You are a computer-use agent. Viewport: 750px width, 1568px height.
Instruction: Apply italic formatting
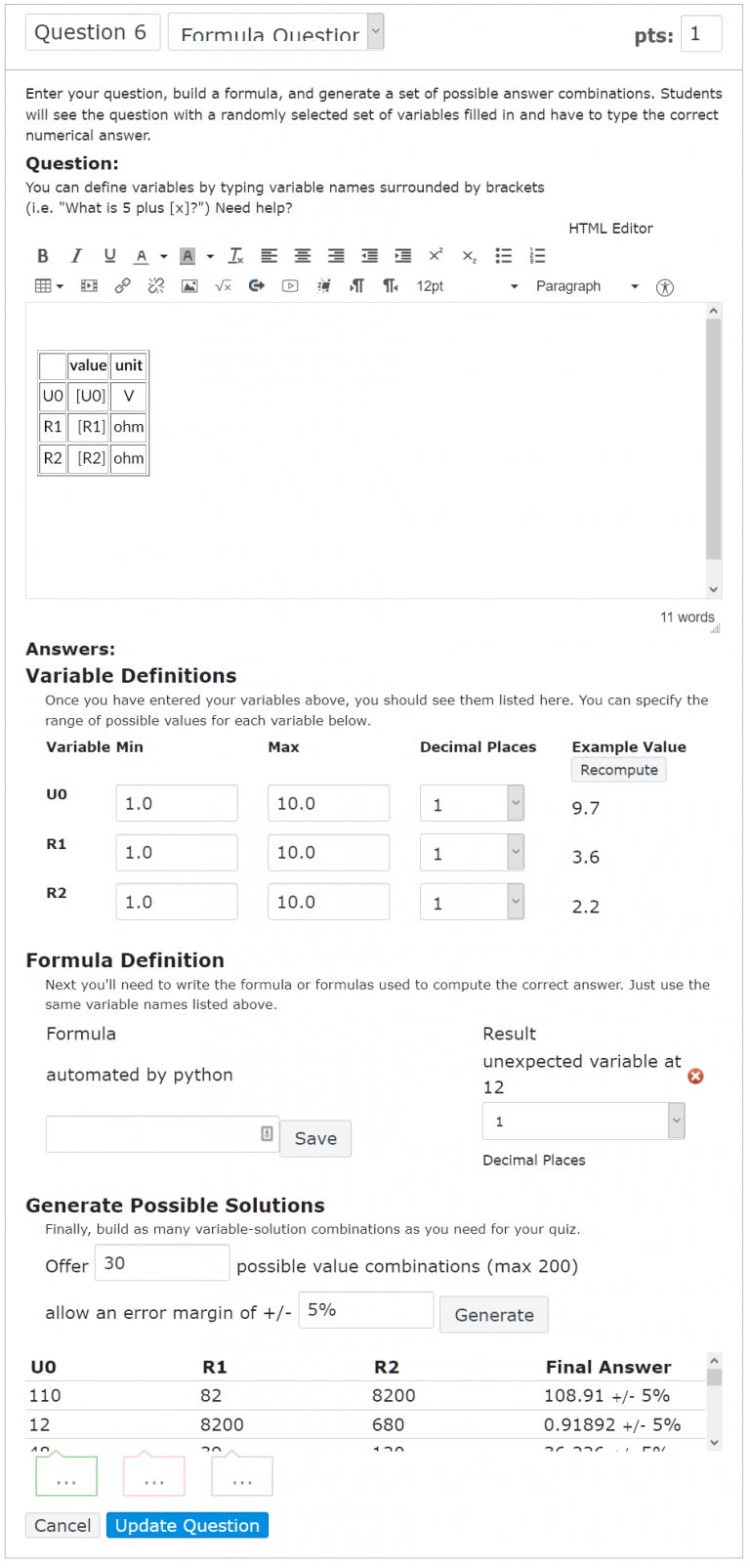coord(76,256)
